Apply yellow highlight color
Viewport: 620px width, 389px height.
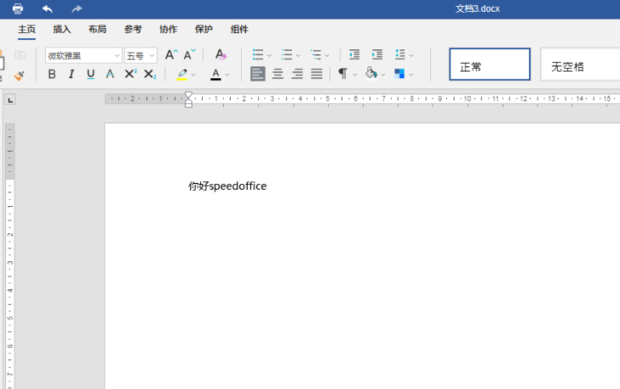pyautogui.click(x=182, y=74)
